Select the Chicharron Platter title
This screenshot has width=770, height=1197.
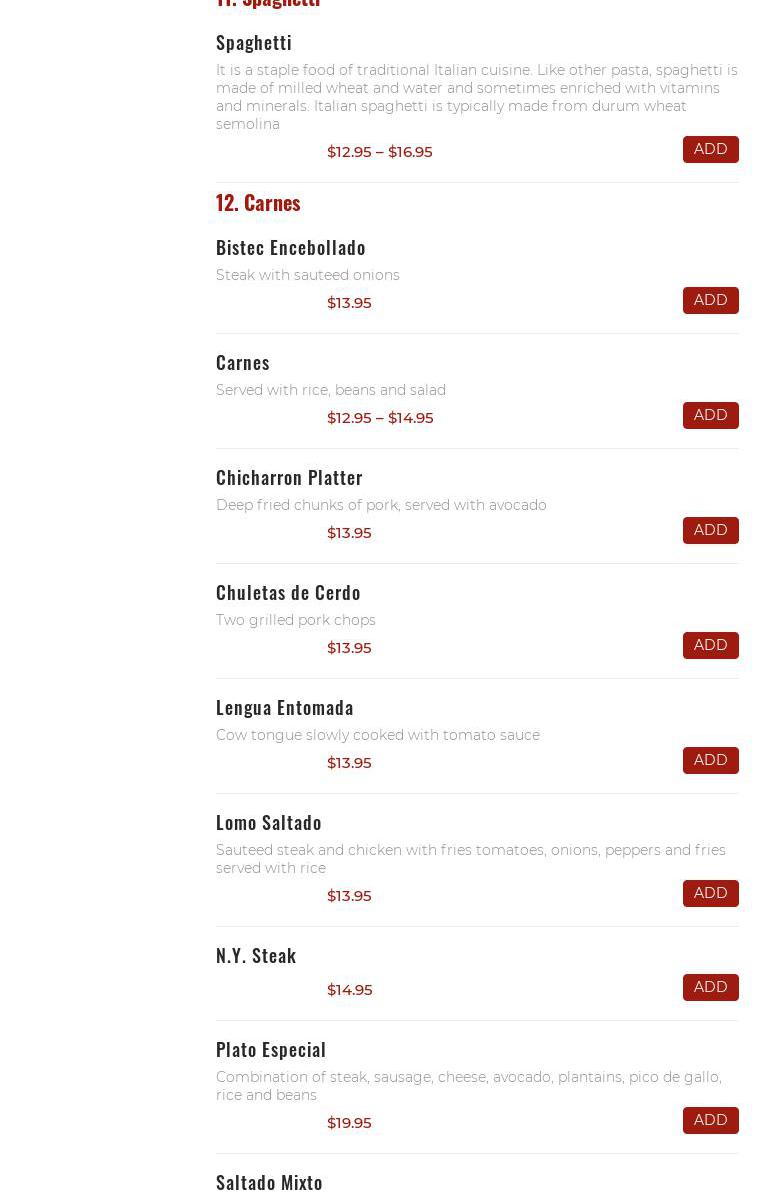tap(289, 477)
